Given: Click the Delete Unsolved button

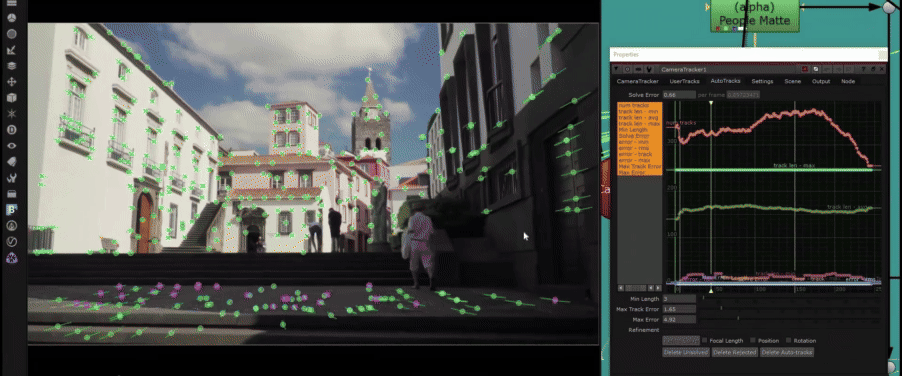Looking at the screenshot, I should click(x=686, y=352).
